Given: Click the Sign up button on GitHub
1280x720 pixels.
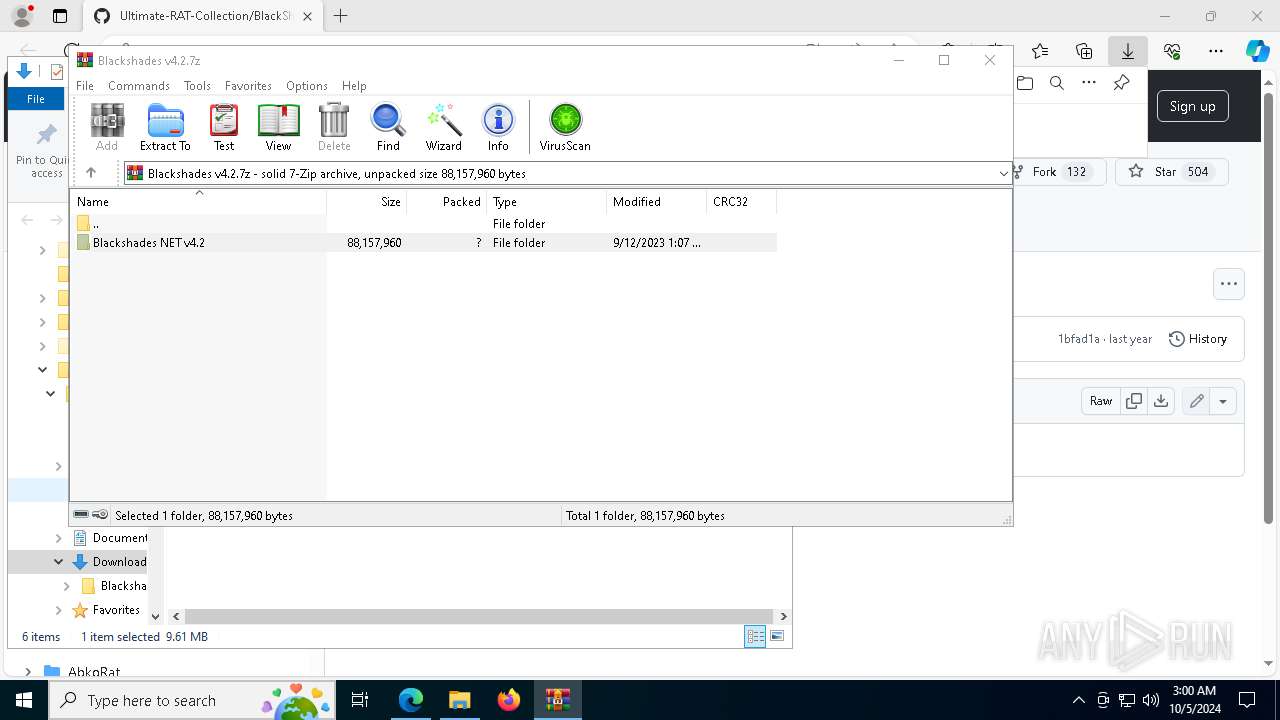Looking at the screenshot, I should (x=1192, y=107).
